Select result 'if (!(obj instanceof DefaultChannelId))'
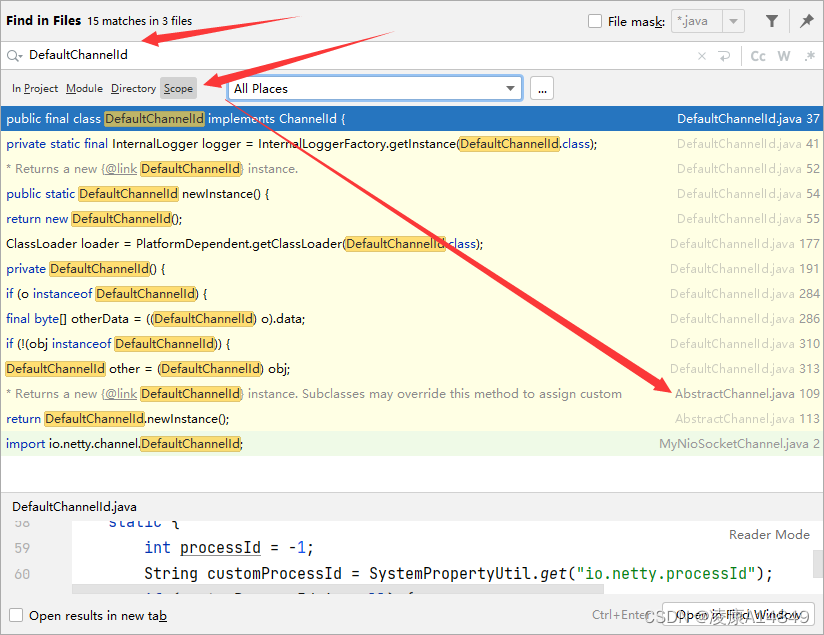The height and width of the screenshot is (635, 824). click(412, 344)
